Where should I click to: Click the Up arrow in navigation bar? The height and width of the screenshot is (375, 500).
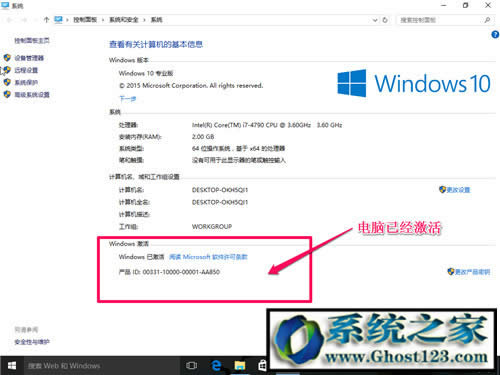(46, 20)
